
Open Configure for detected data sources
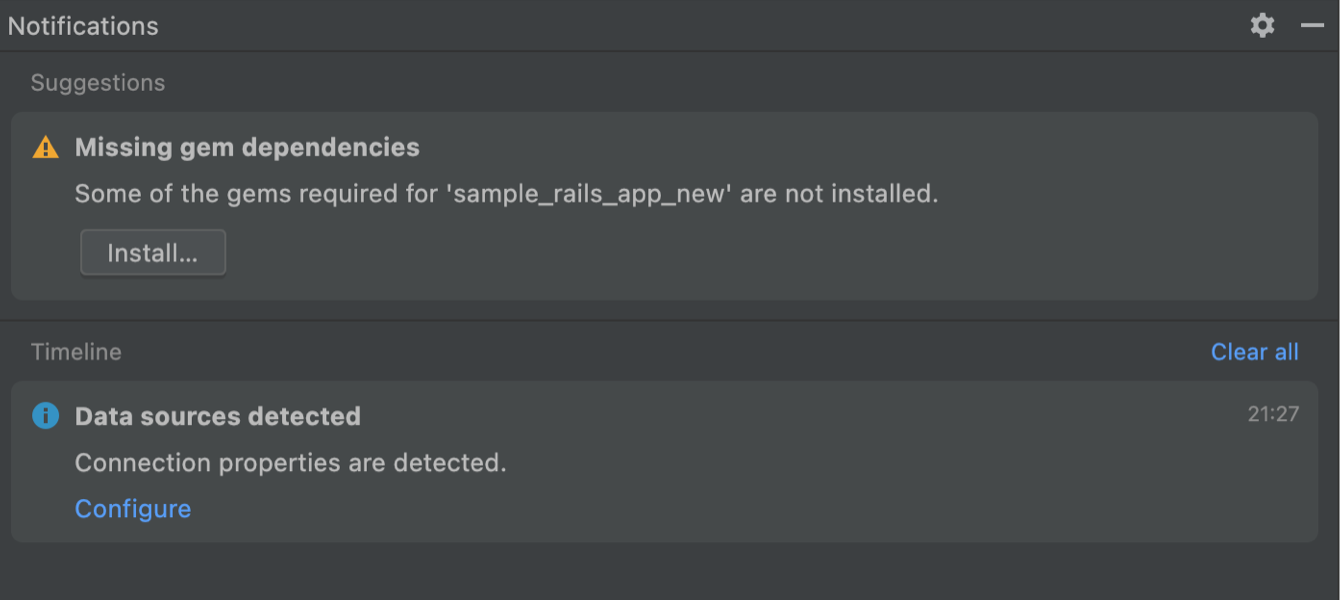(132, 508)
